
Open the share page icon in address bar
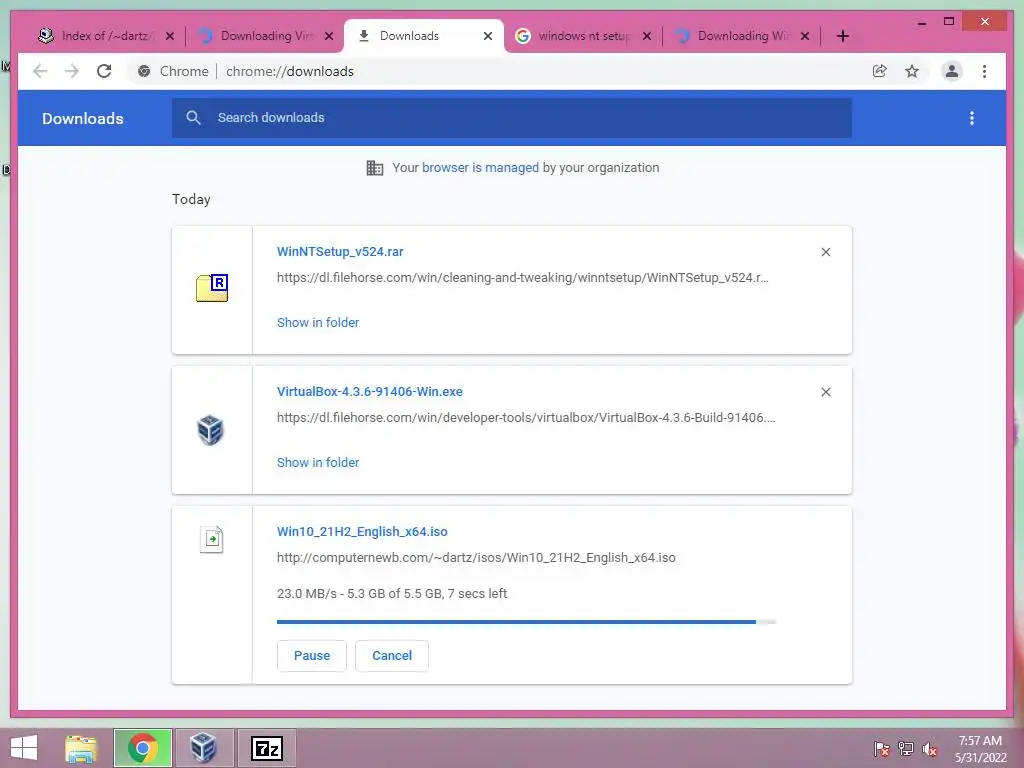[880, 71]
